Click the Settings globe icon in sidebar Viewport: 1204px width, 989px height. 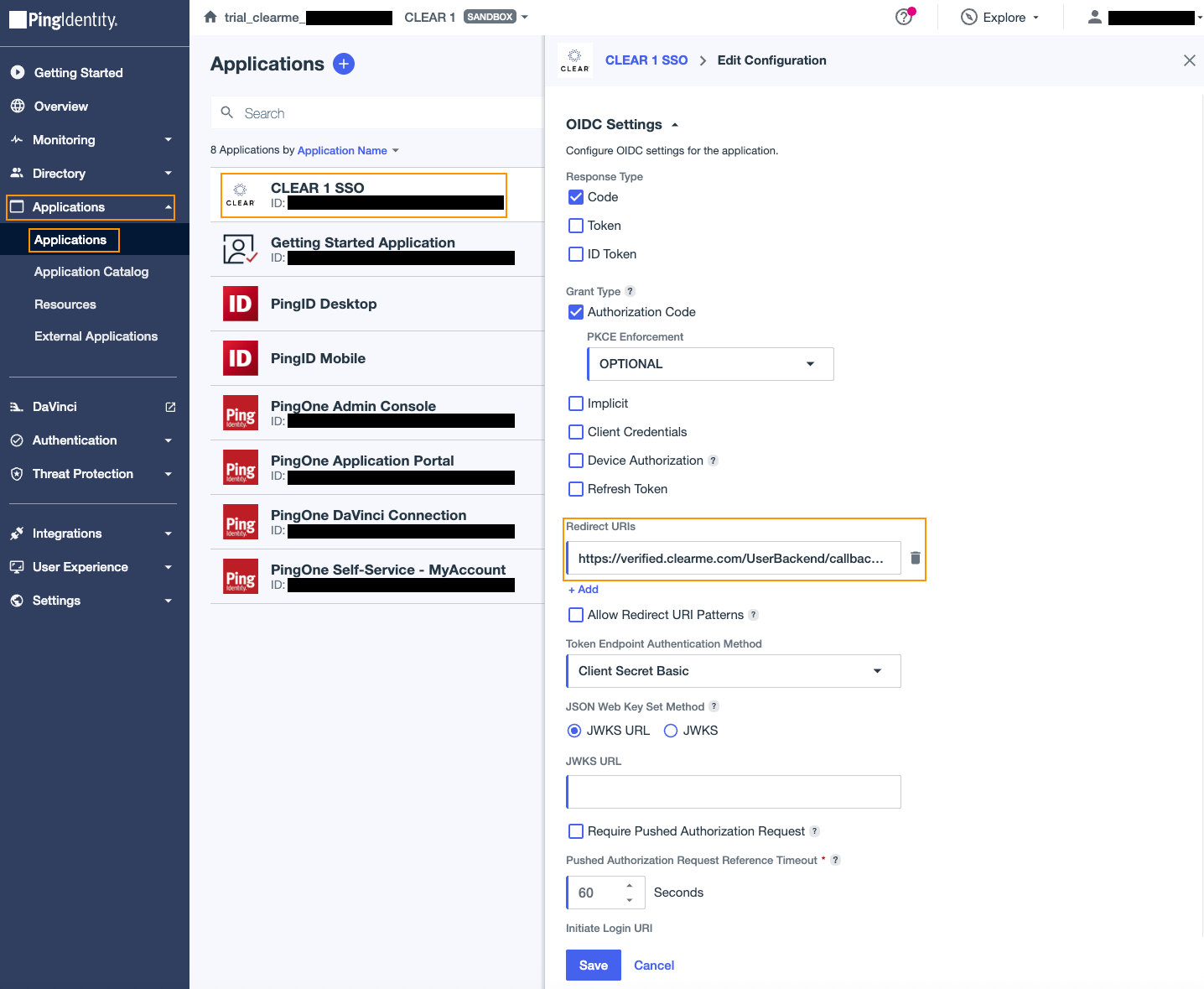pyautogui.click(x=17, y=601)
